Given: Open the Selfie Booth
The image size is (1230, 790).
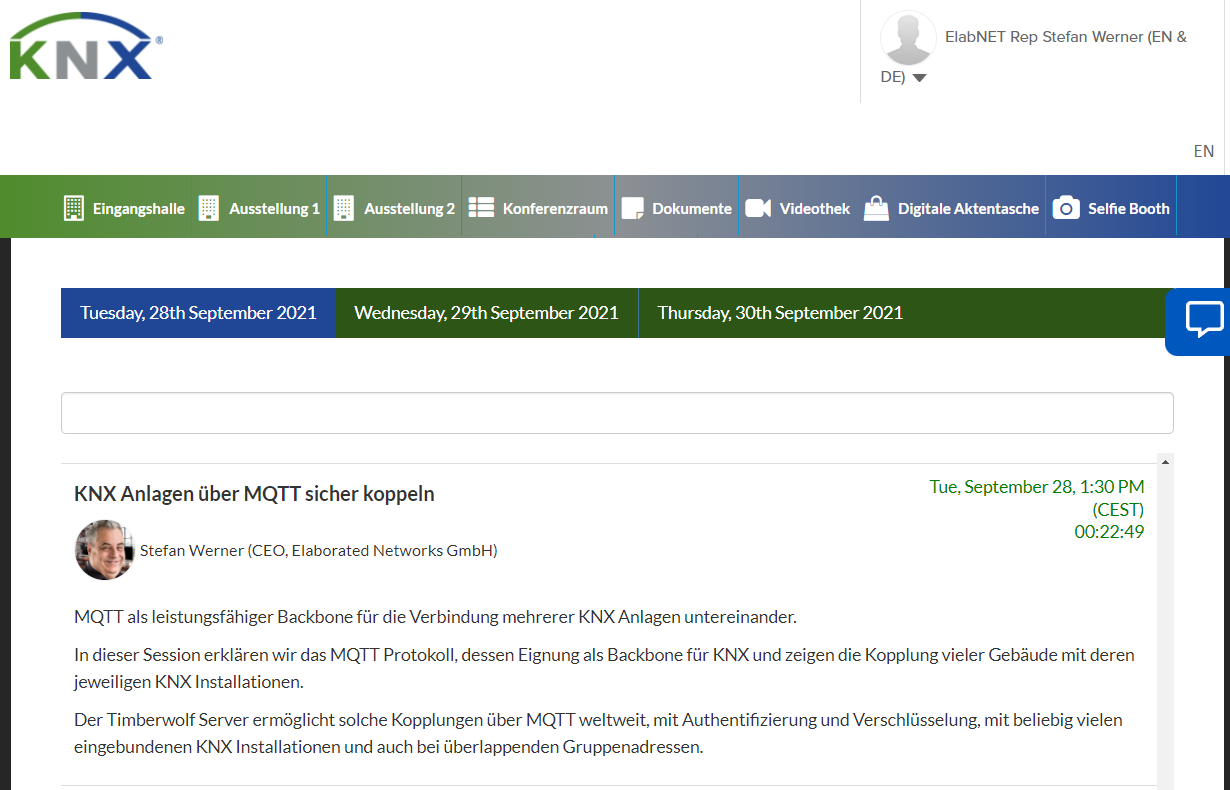Looking at the screenshot, I should point(1129,209).
